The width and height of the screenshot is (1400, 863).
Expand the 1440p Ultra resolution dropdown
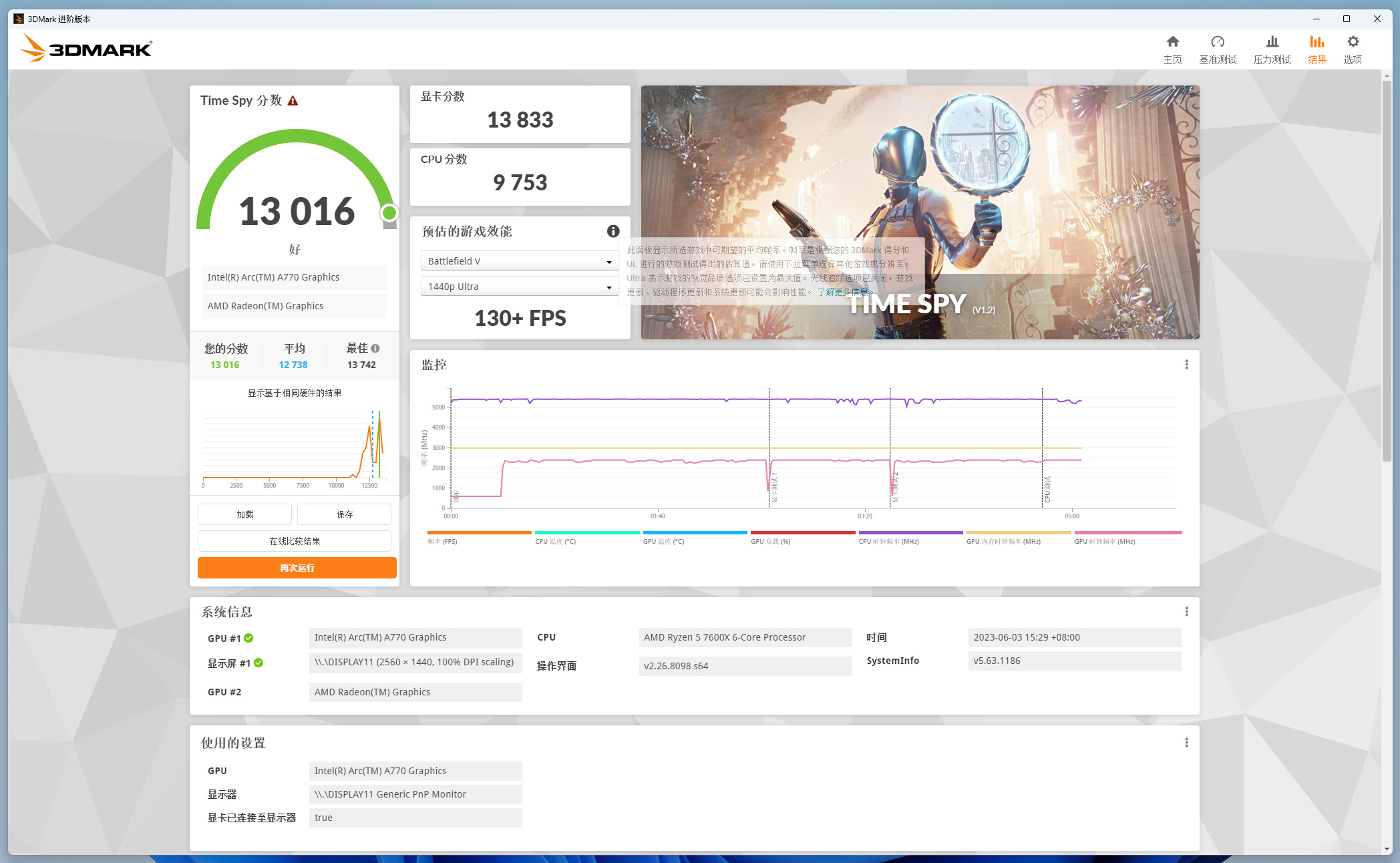click(x=519, y=287)
